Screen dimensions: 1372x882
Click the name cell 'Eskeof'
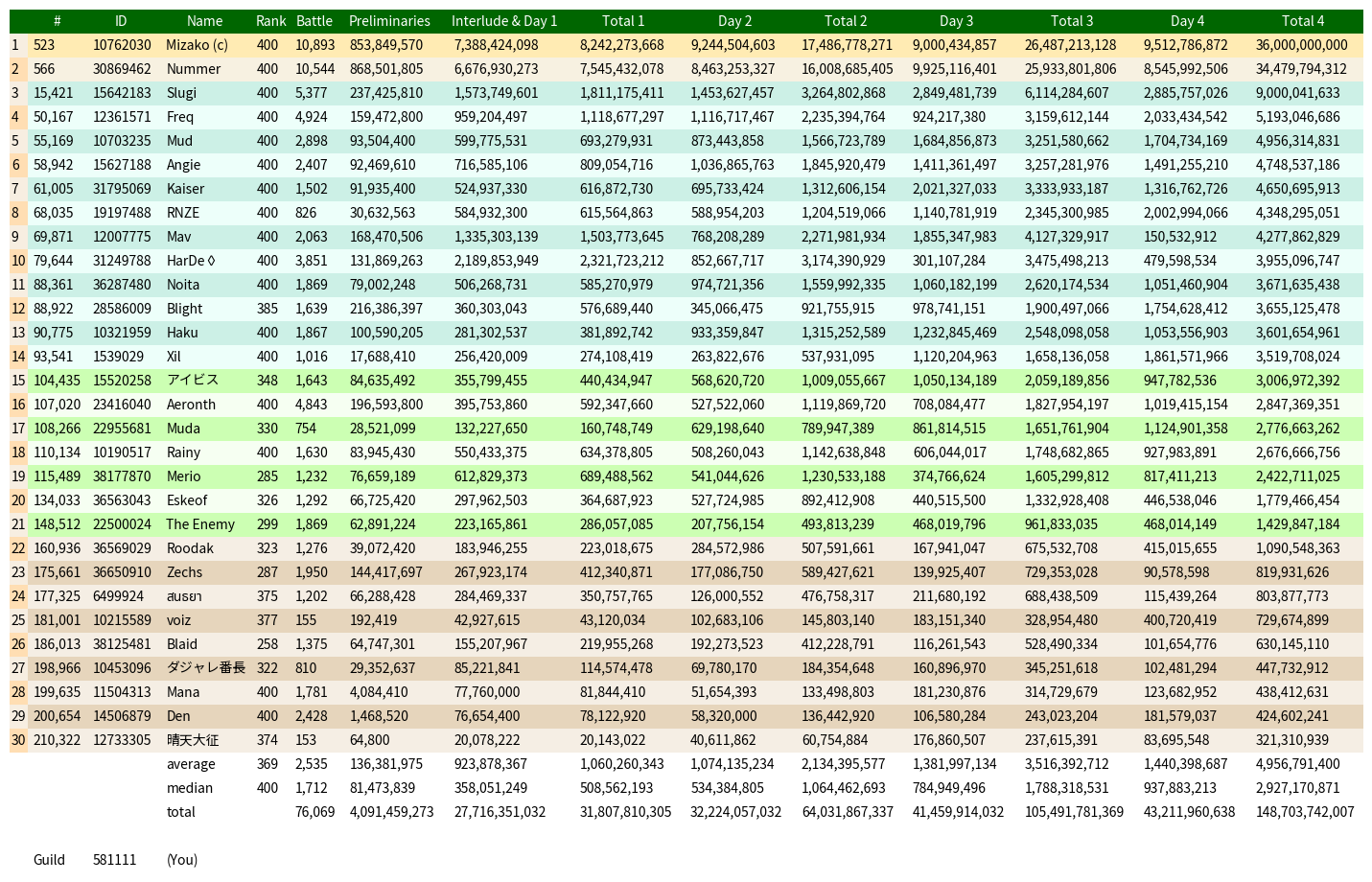pos(186,500)
